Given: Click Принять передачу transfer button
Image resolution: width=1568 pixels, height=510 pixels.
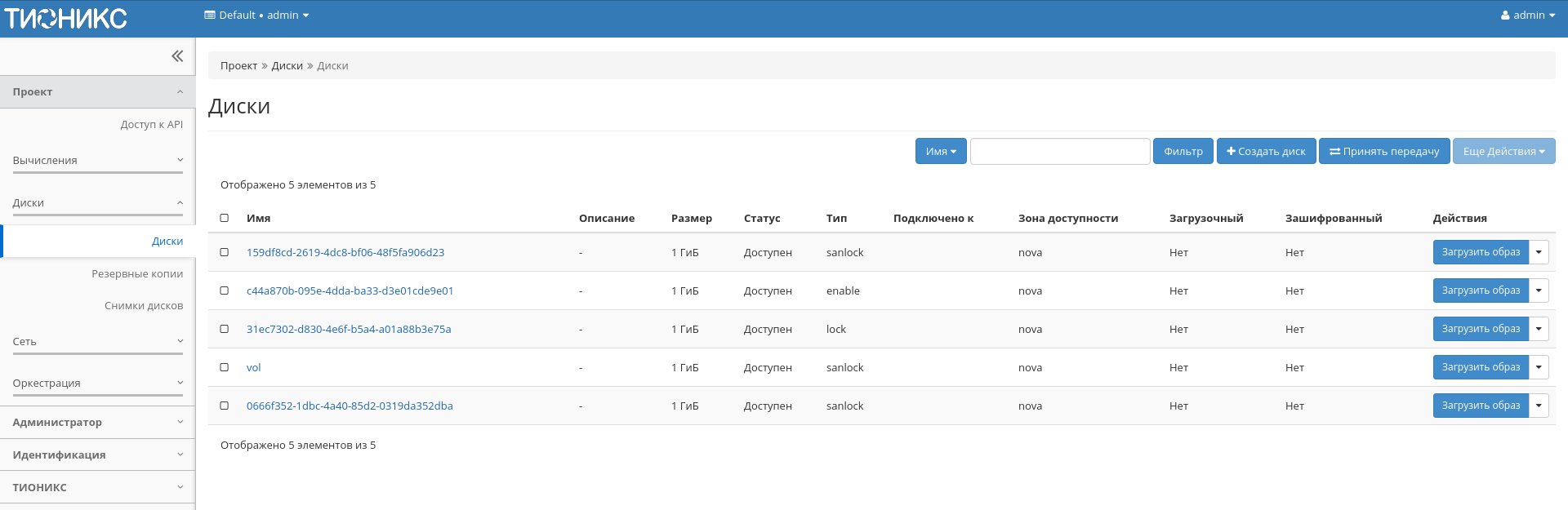Looking at the screenshot, I should click(x=1384, y=152).
